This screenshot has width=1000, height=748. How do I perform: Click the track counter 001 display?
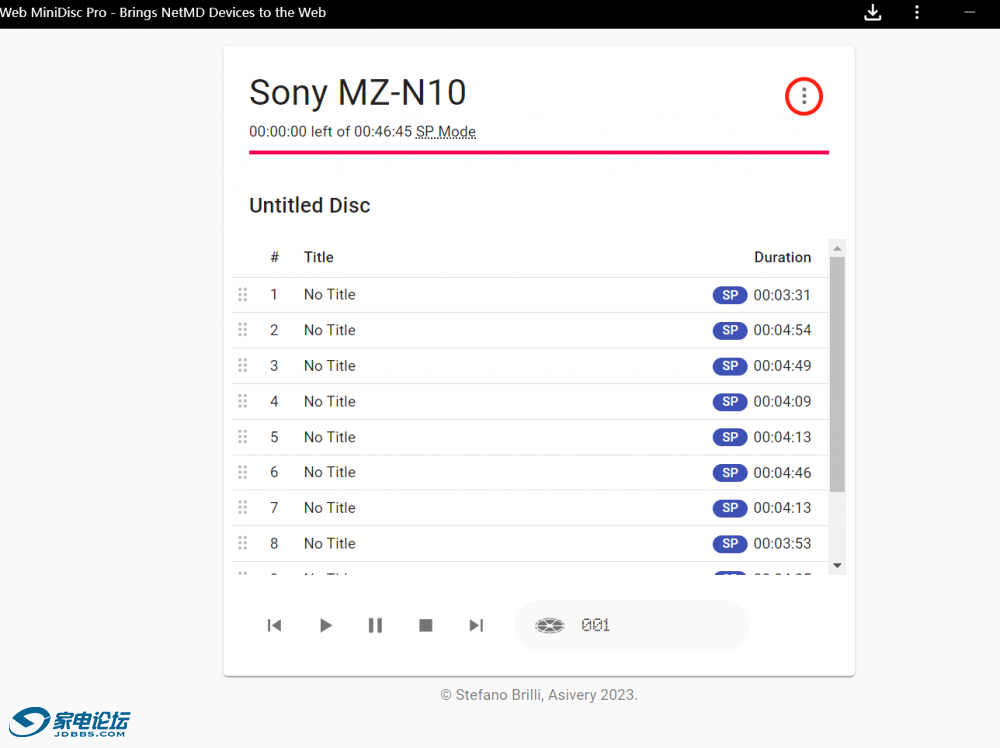(x=595, y=626)
